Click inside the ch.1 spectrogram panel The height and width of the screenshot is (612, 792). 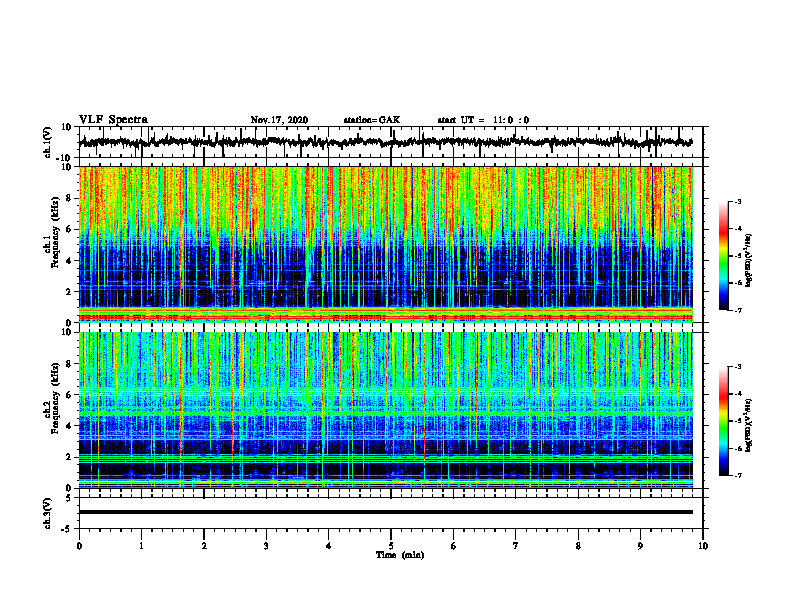click(385, 244)
